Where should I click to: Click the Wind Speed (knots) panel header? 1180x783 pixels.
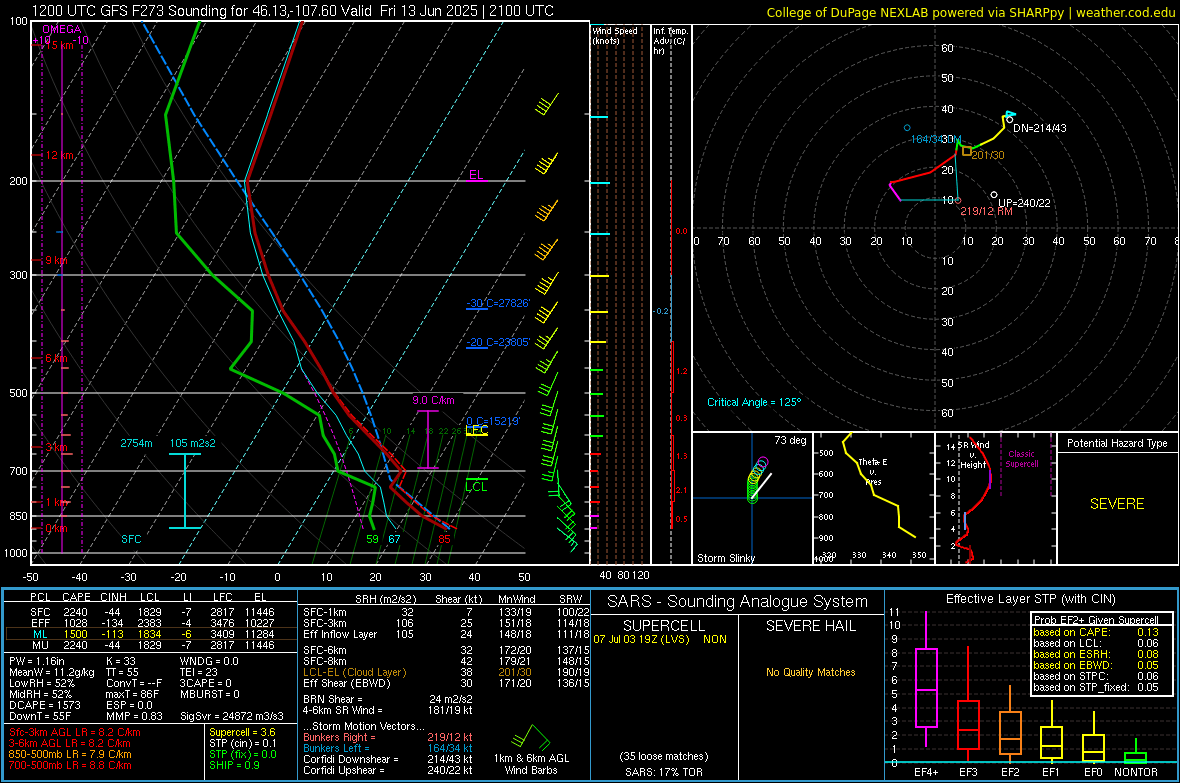click(615, 35)
